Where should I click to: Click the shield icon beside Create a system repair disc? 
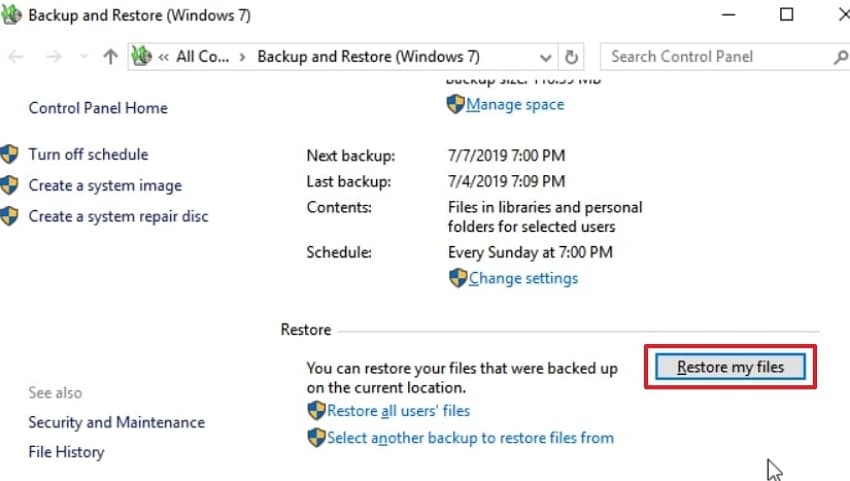[10, 216]
